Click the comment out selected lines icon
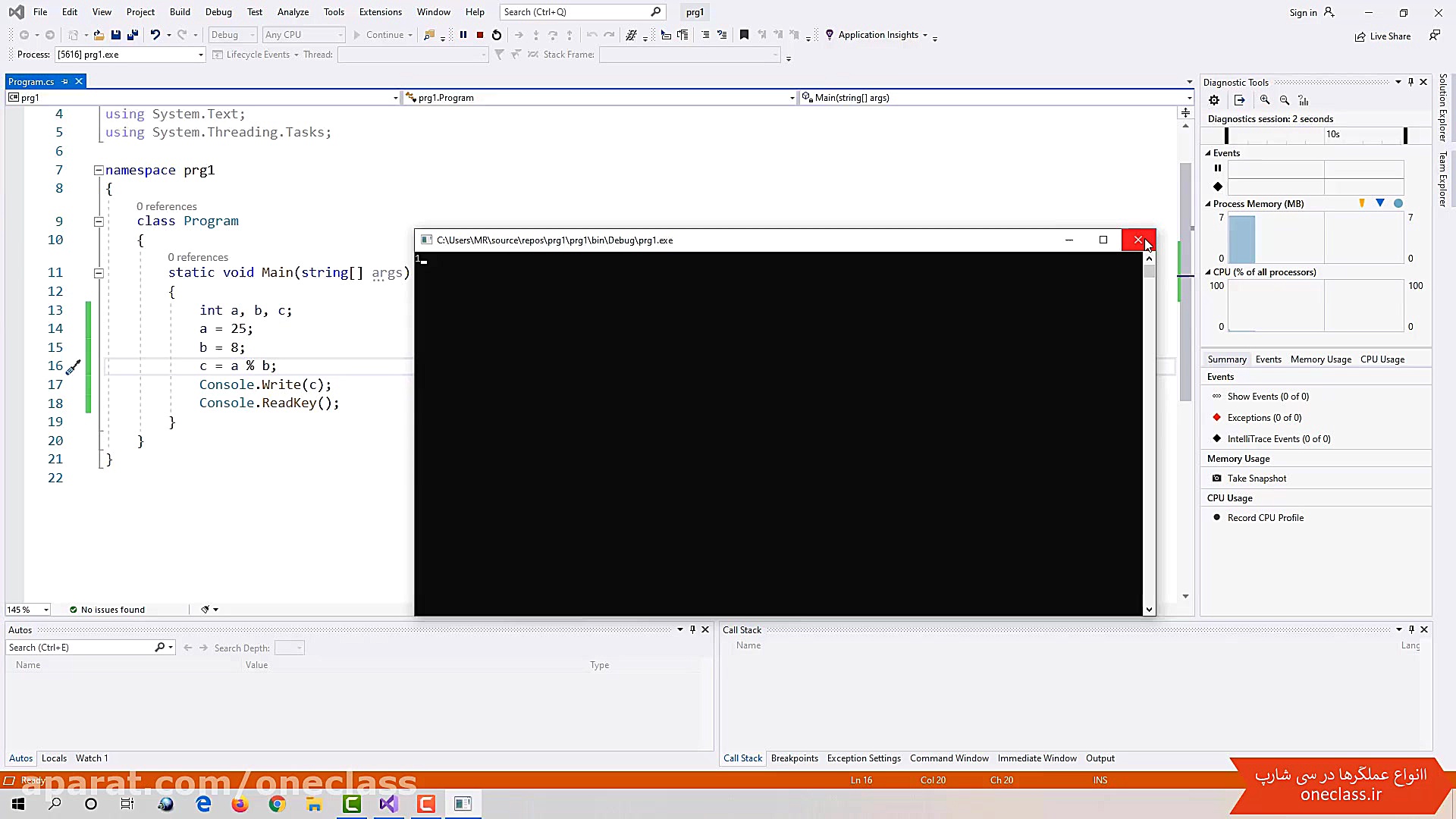1456x819 pixels. [705, 35]
